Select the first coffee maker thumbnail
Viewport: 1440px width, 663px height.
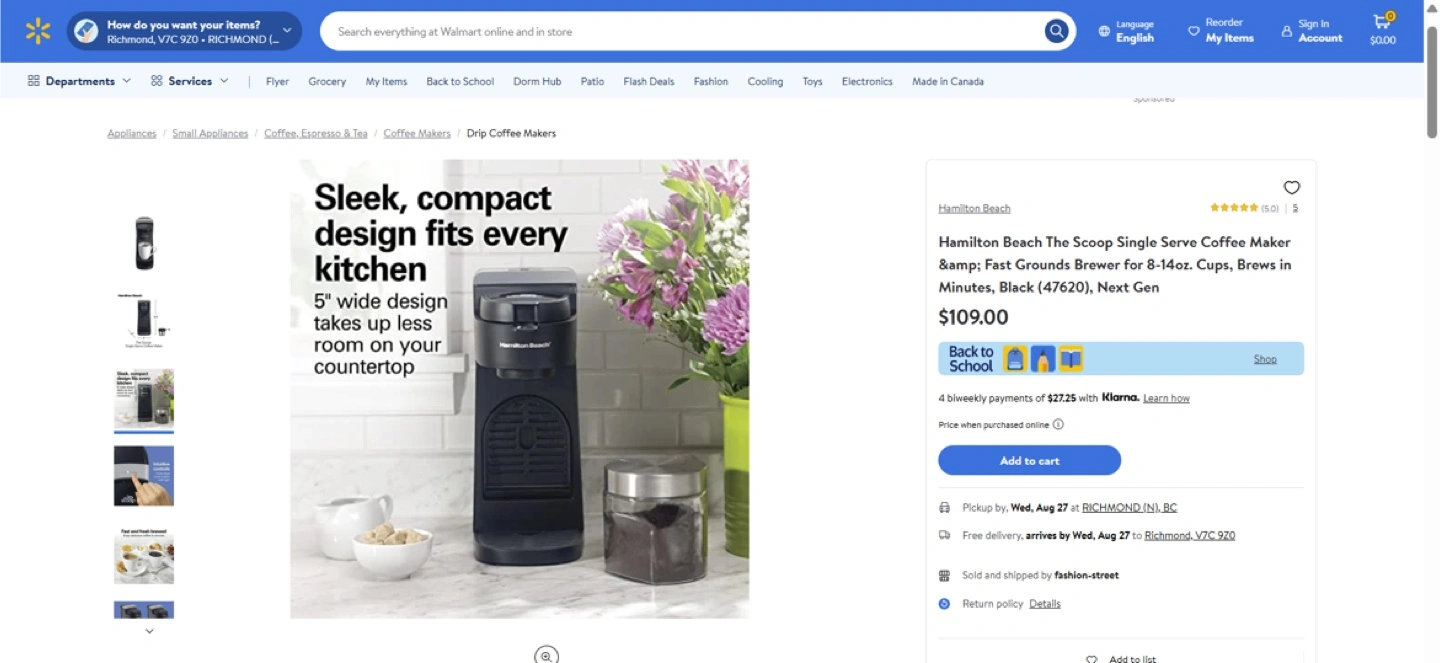(145, 243)
